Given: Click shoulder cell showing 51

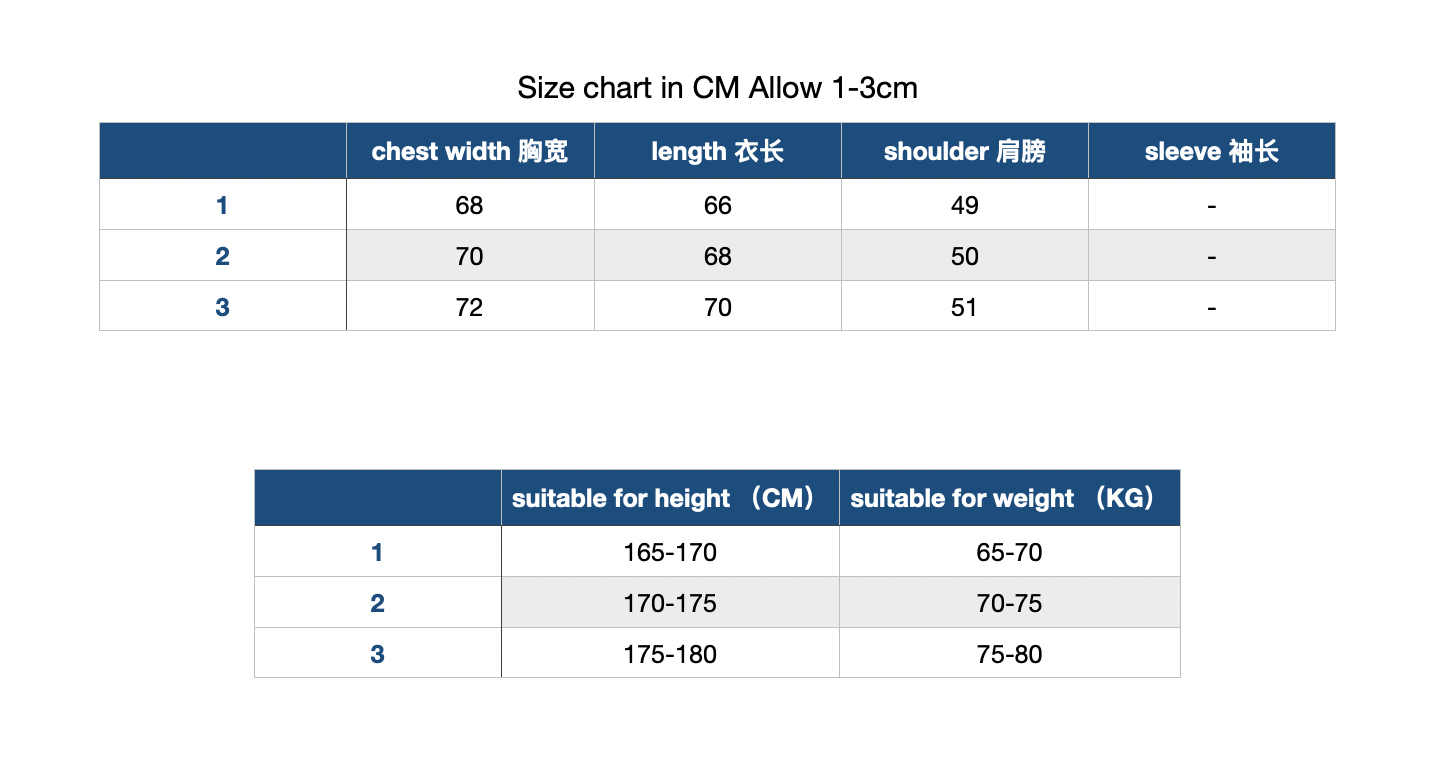Looking at the screenshot, I should click(x=965, y=306).
